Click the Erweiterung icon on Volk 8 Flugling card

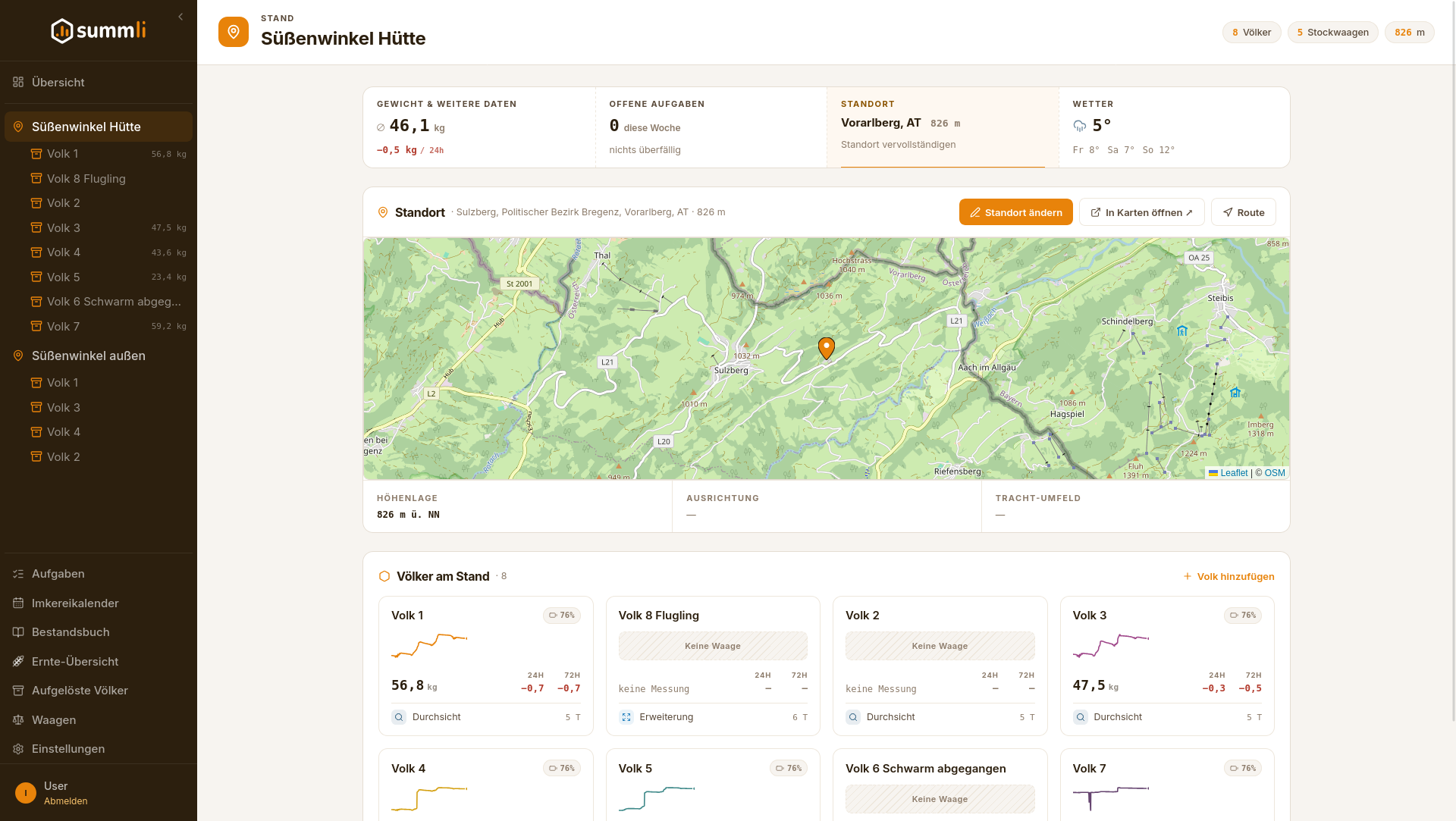pyautogui.click(x=626, y=717)
